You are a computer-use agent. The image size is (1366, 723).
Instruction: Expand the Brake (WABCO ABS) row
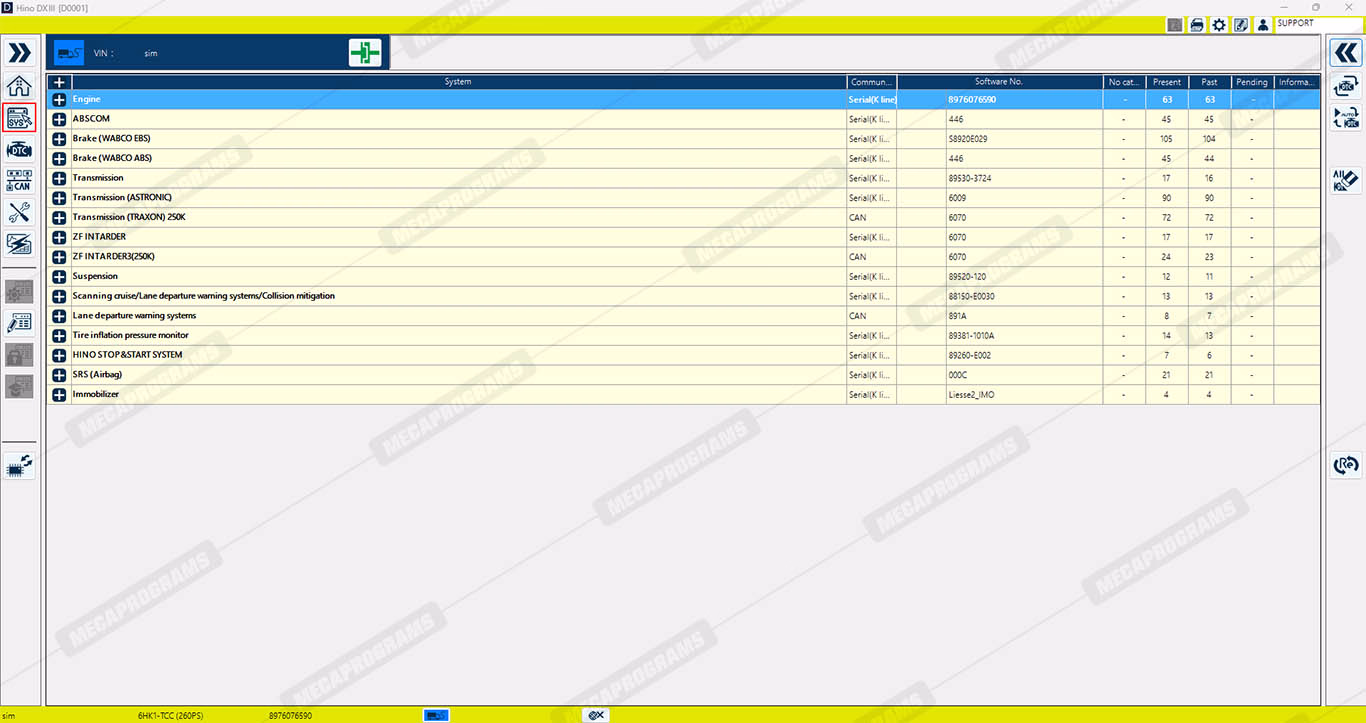[x=59, y=159]
